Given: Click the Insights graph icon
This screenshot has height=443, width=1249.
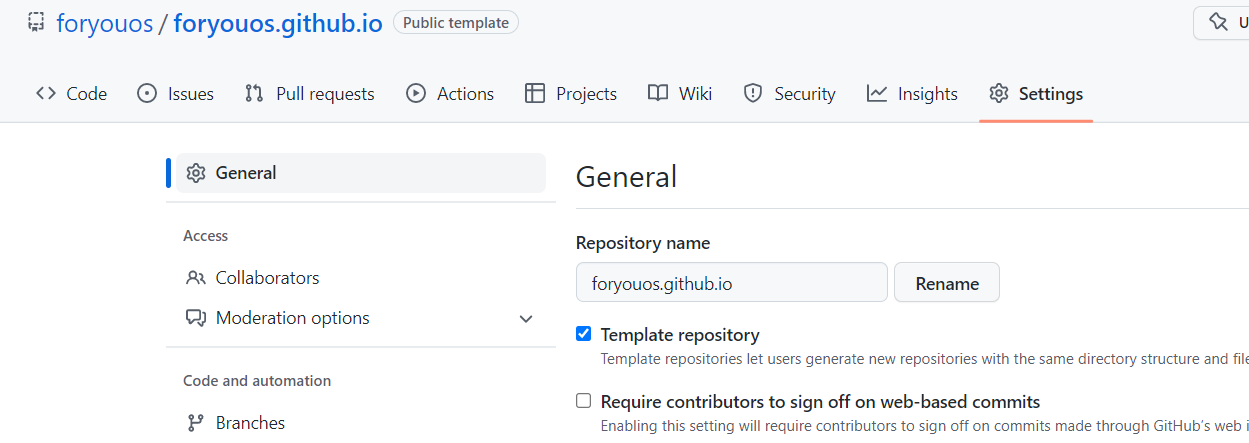Looking at the screenshot, I should click(x=877, y=93).
